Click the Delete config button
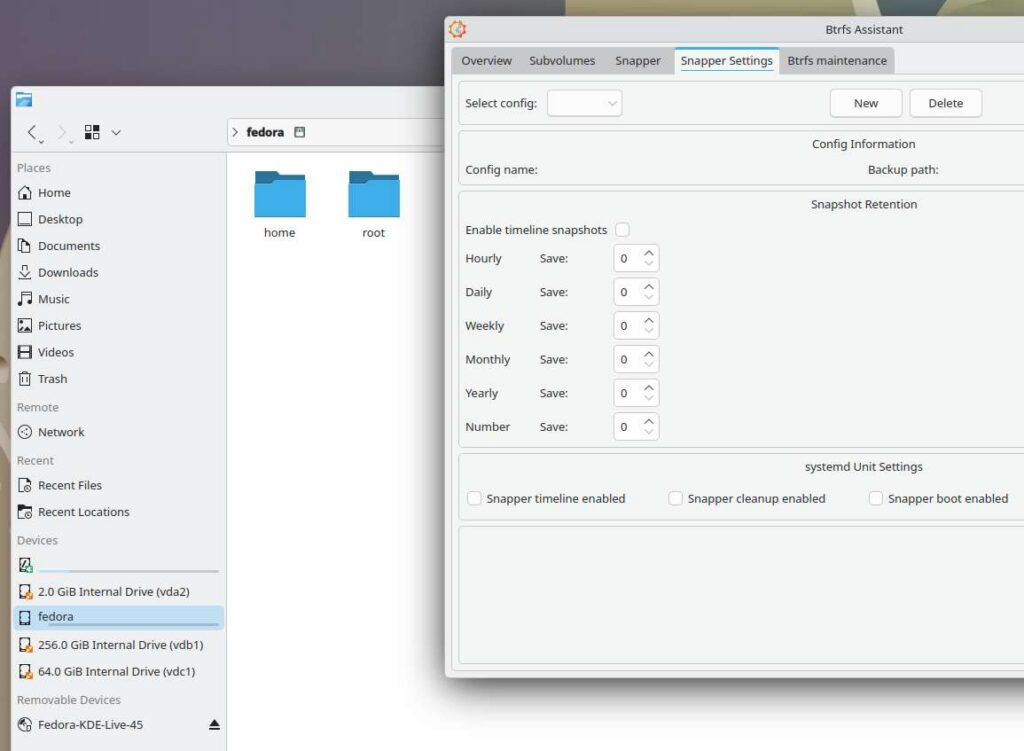Viewport: 1024px width, 751px height. (x=946, y=103)
